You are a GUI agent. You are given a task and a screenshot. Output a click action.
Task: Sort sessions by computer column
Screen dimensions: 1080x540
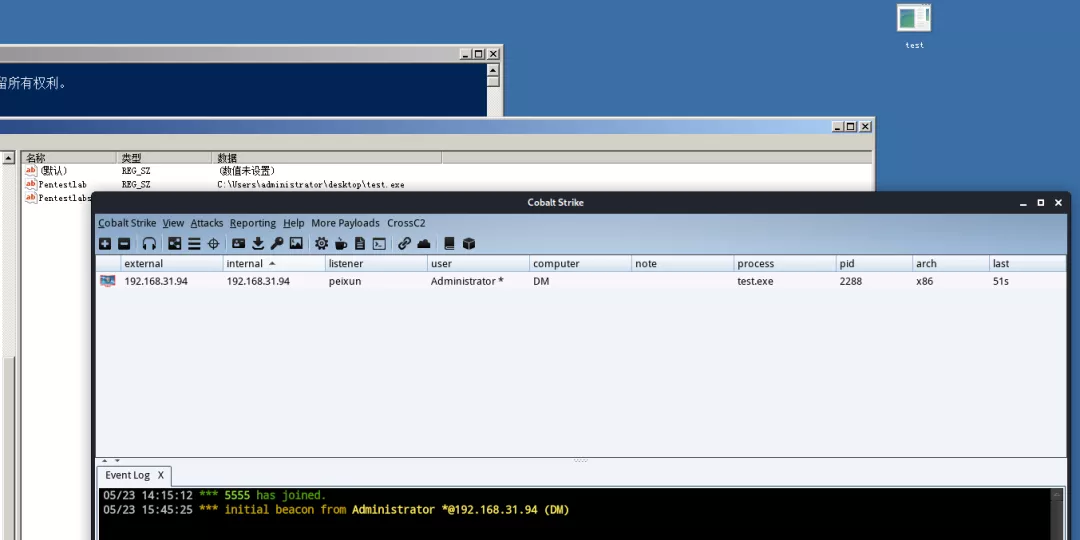tap(580, 264)
